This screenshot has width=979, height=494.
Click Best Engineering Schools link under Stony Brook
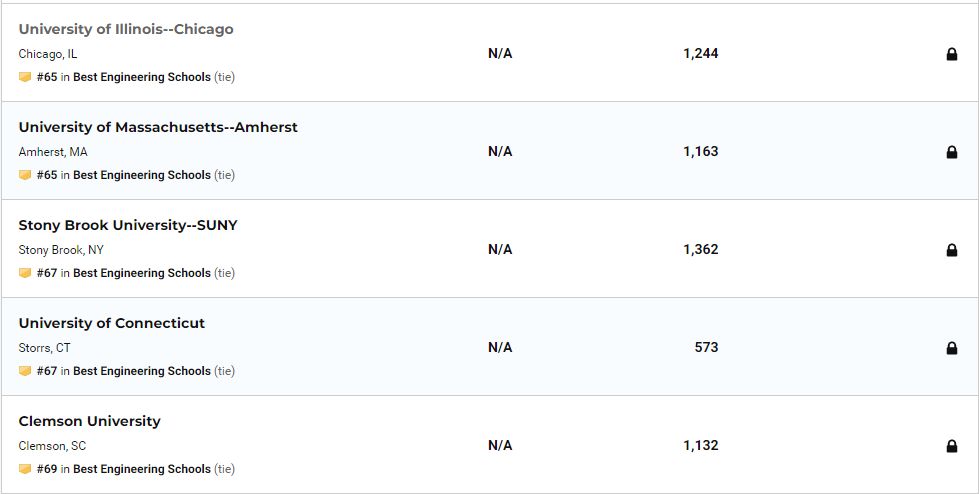(x=142, y=273)
